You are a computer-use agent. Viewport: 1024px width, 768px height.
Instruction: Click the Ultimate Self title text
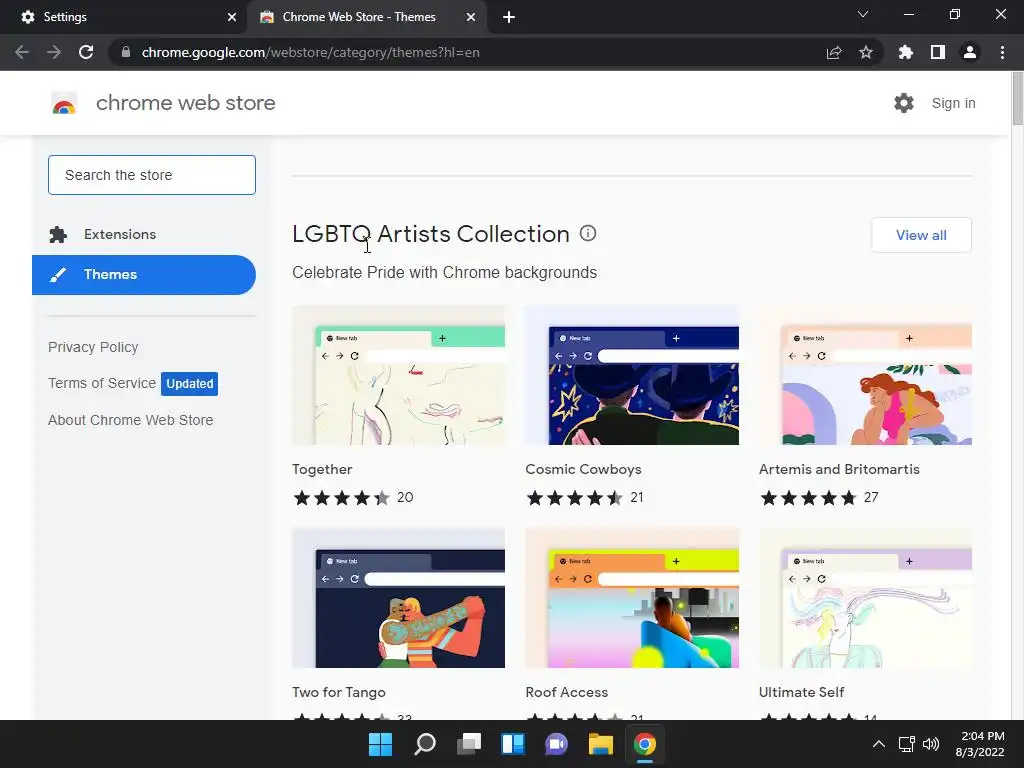801,692
